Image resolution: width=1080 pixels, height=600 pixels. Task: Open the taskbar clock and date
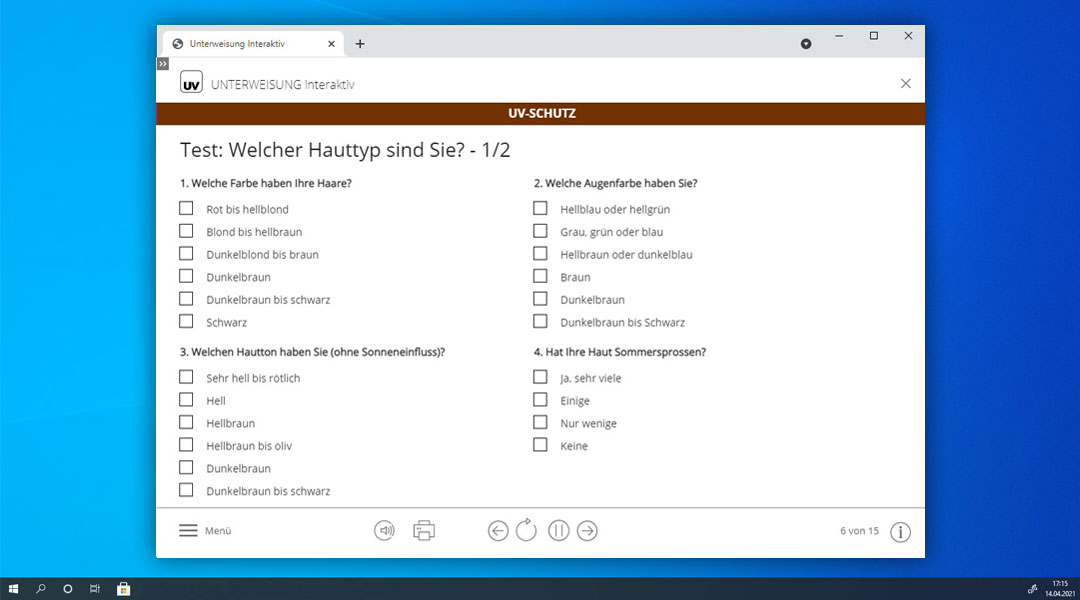(x=1059, y=589)
